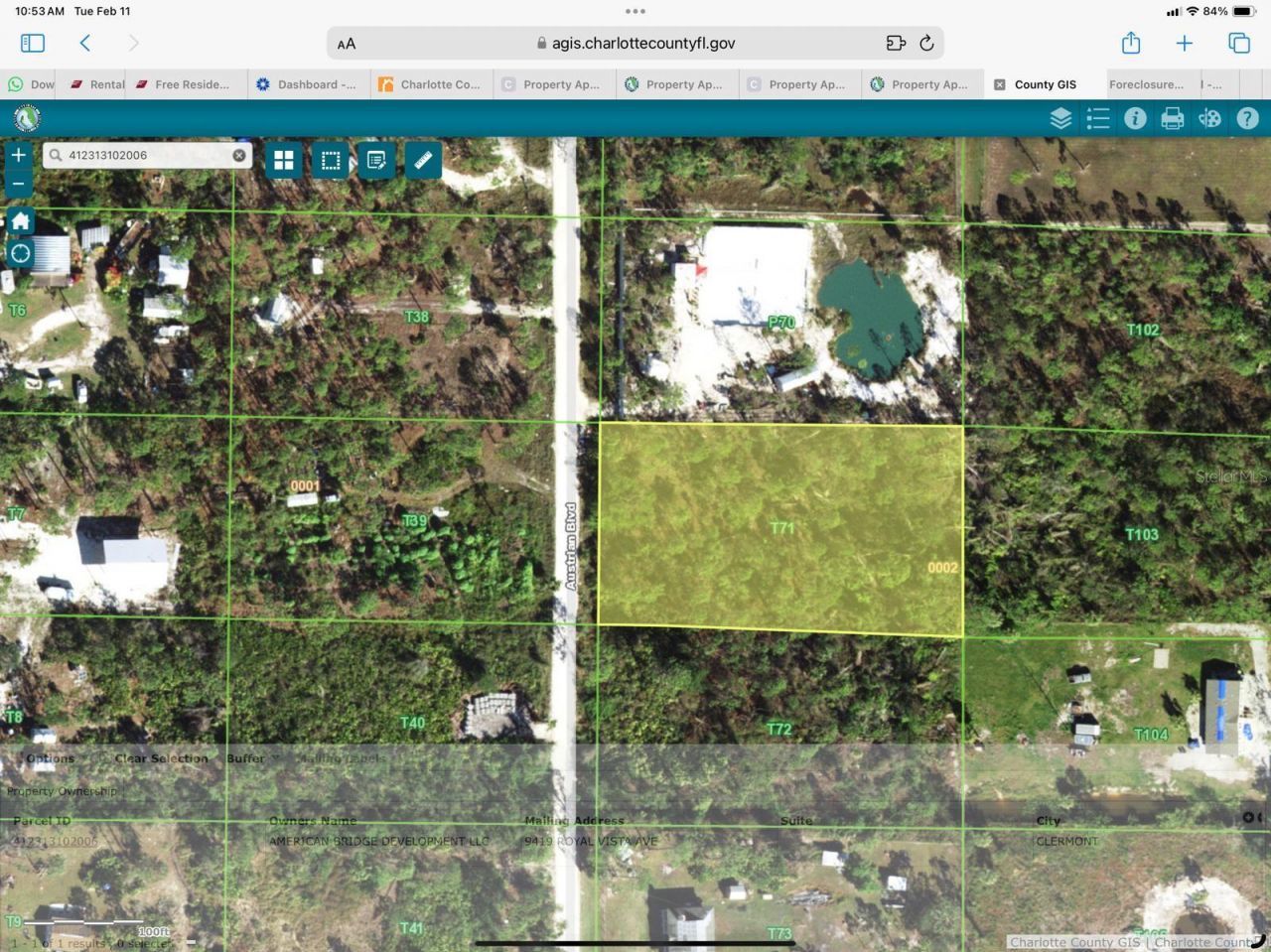The height and width of the screenshot is (952, 1271).
Task: Open the GIS help dialog
Action: pyautogui.click(x=1247, y=118)
